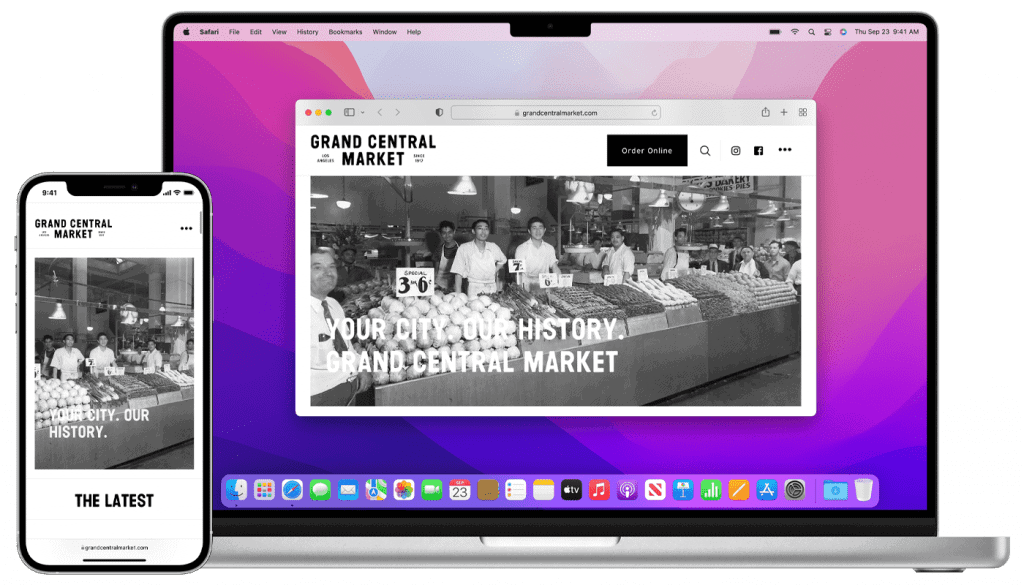Screen dimensions: 1024x585
Task: Open Control Center in menu bar
Action: click(x=827, y=31)
